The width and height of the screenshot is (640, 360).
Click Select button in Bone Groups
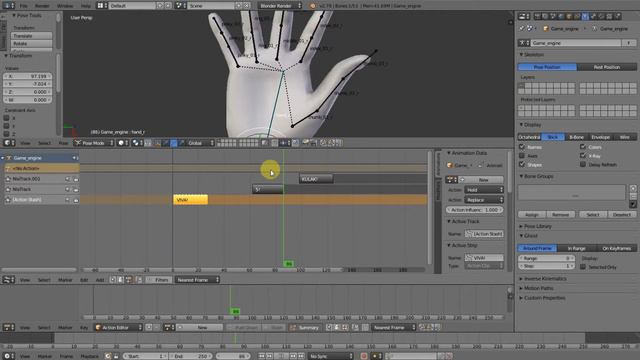pyautogui.click(x=593, y=215)
